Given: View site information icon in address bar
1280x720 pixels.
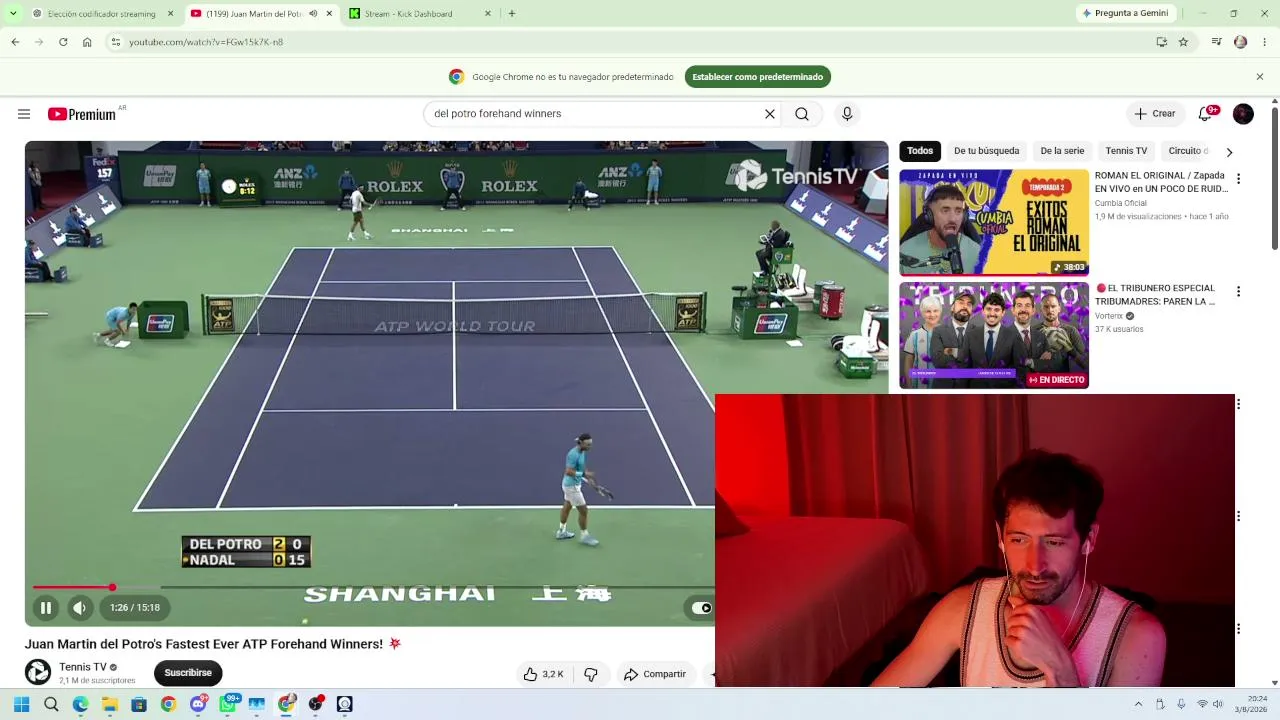Looking at the screenshot, I should [116, 42].
